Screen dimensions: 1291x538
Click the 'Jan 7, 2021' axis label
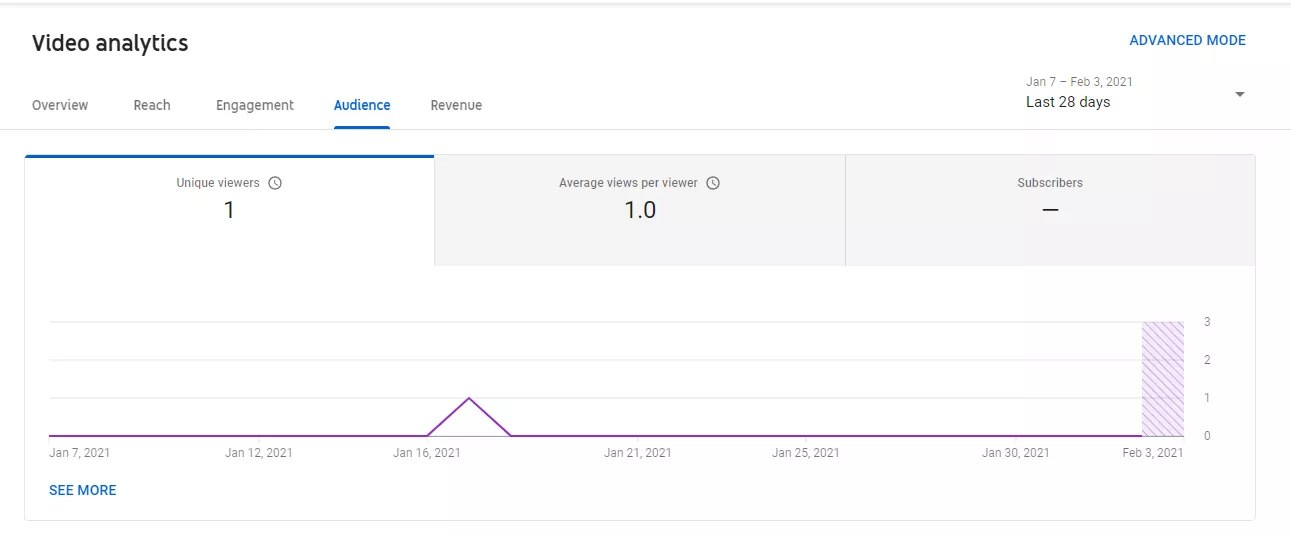click(x=80, y=453)
